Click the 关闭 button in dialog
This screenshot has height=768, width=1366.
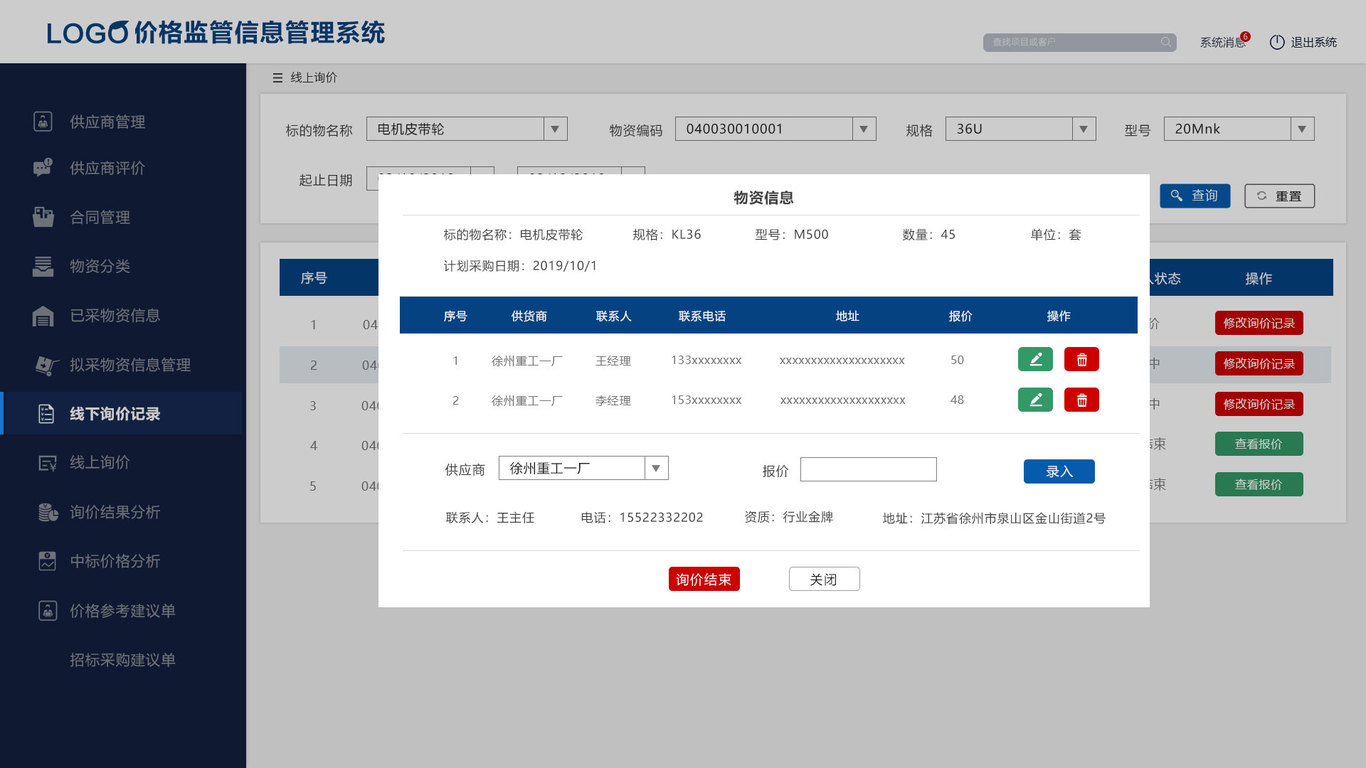pyautogui.click(x=824, y=579)
